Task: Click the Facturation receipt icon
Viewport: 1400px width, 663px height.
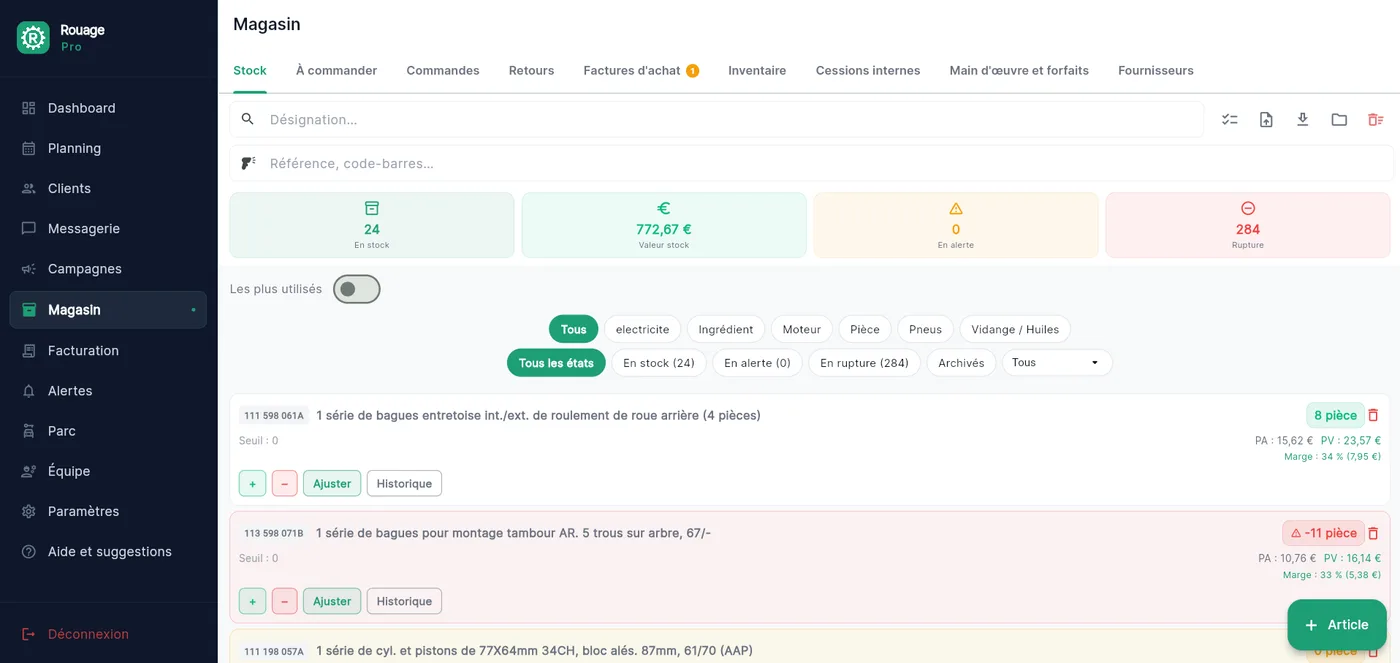Action: pyautogui.click(x=29, y=350)
